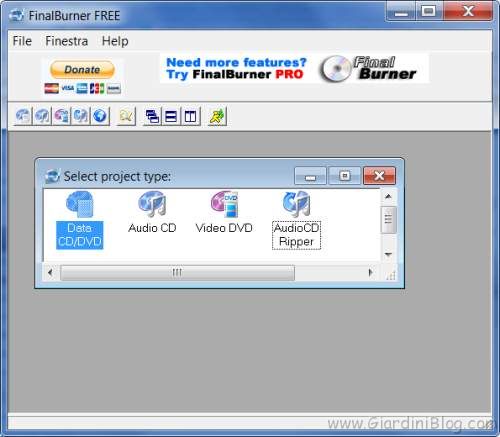Screen dimensions: 500x437
Task: Click the horizontal scroll left arrow
Action: [x=50, y=273]
